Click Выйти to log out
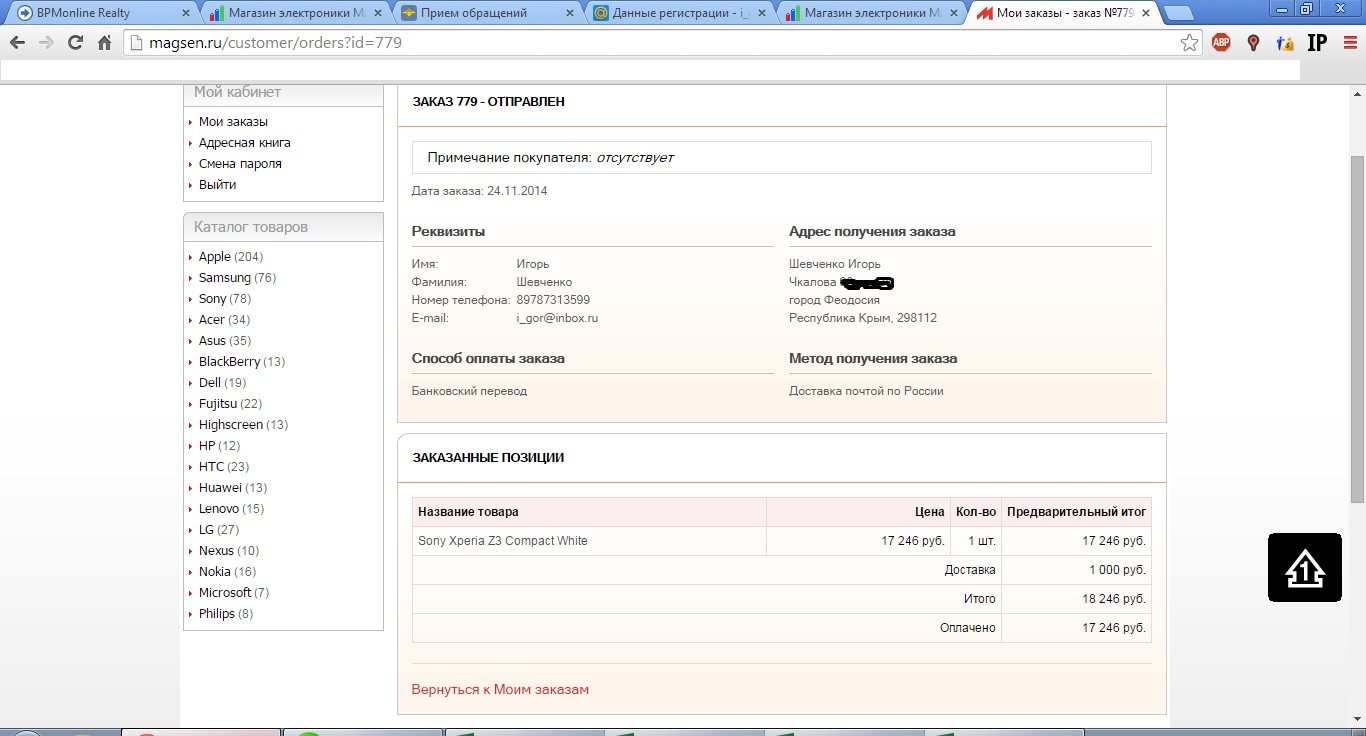 (218, 185)
